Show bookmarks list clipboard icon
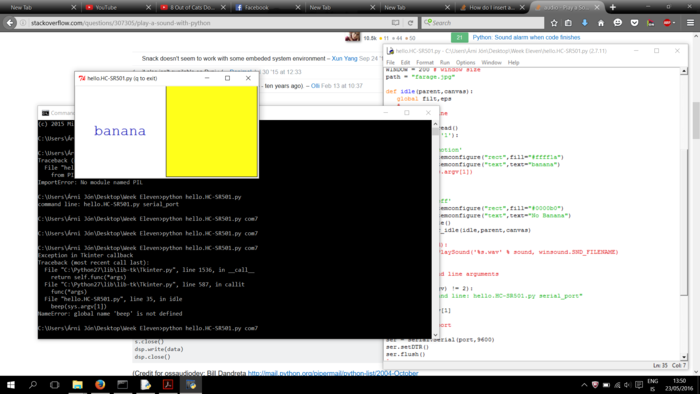The image size is (700, 394). 568,23
